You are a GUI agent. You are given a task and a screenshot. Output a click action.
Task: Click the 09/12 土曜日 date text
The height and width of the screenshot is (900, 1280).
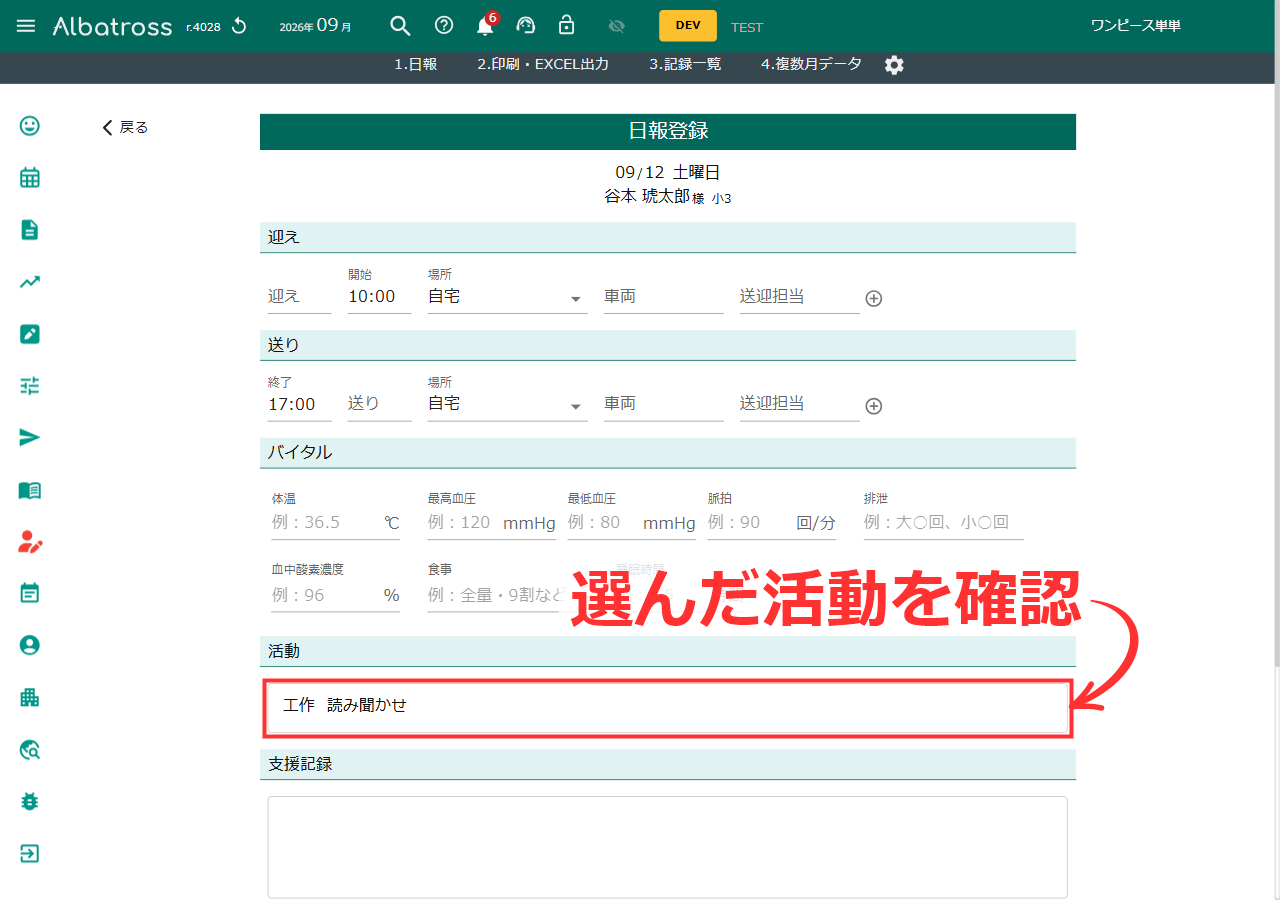click(668, 173)
